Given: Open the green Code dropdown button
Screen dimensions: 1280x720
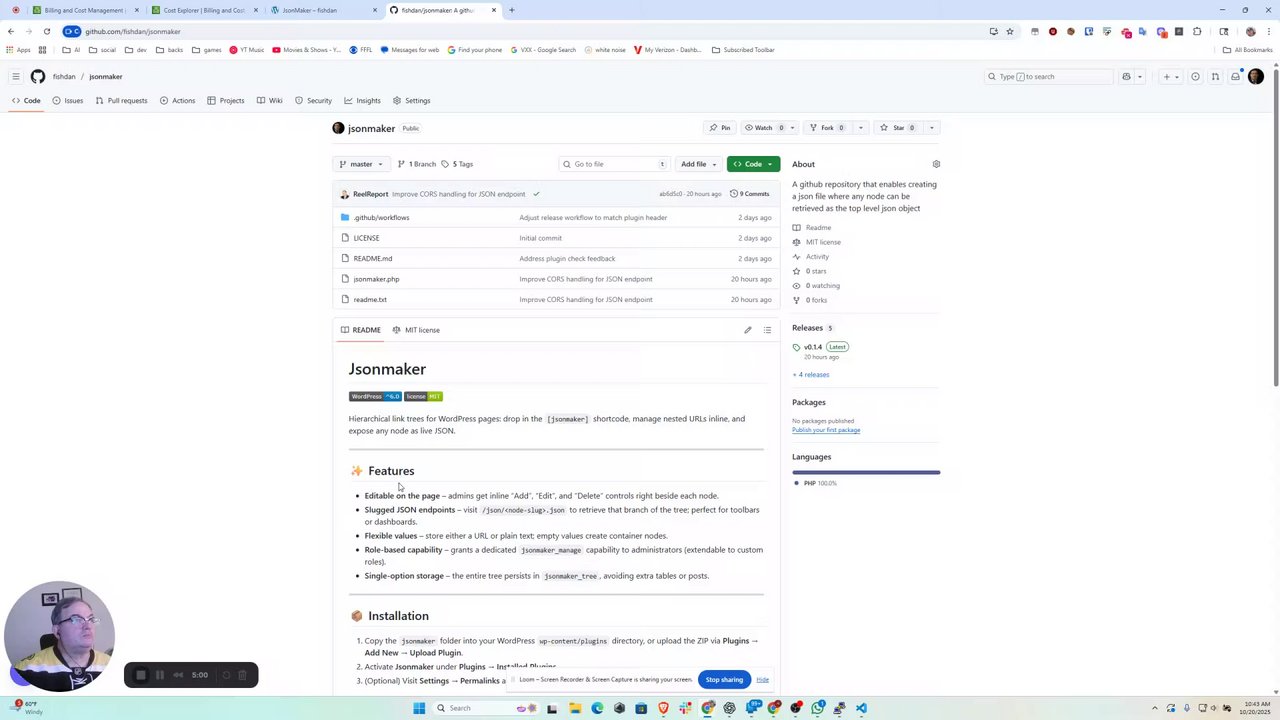Looking at the screenshot, I should coord(753,164).
